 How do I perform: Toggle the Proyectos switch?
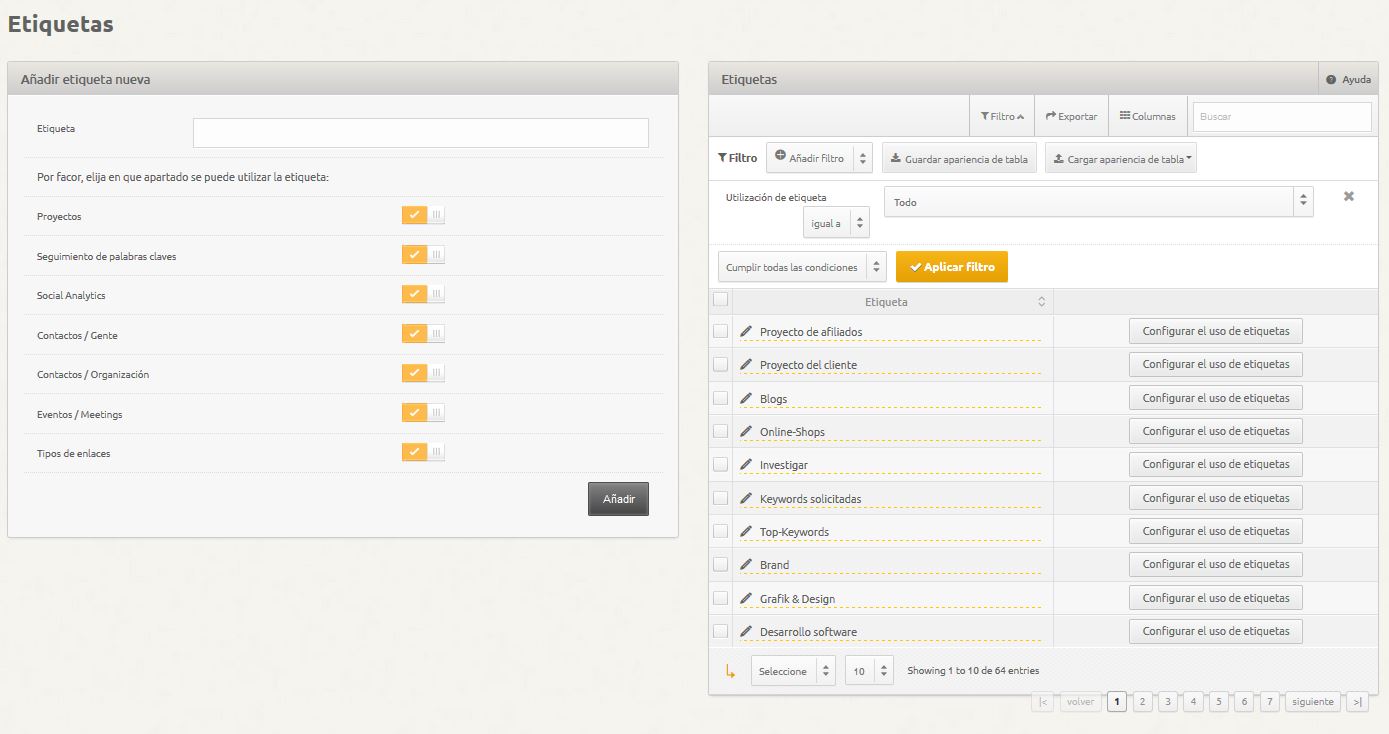tap(423, 215)
